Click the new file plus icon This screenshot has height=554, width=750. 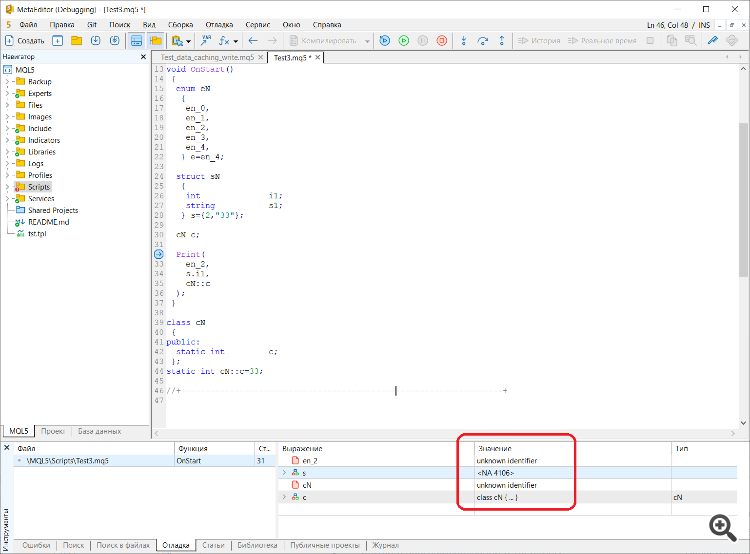(x=57, y=41)
